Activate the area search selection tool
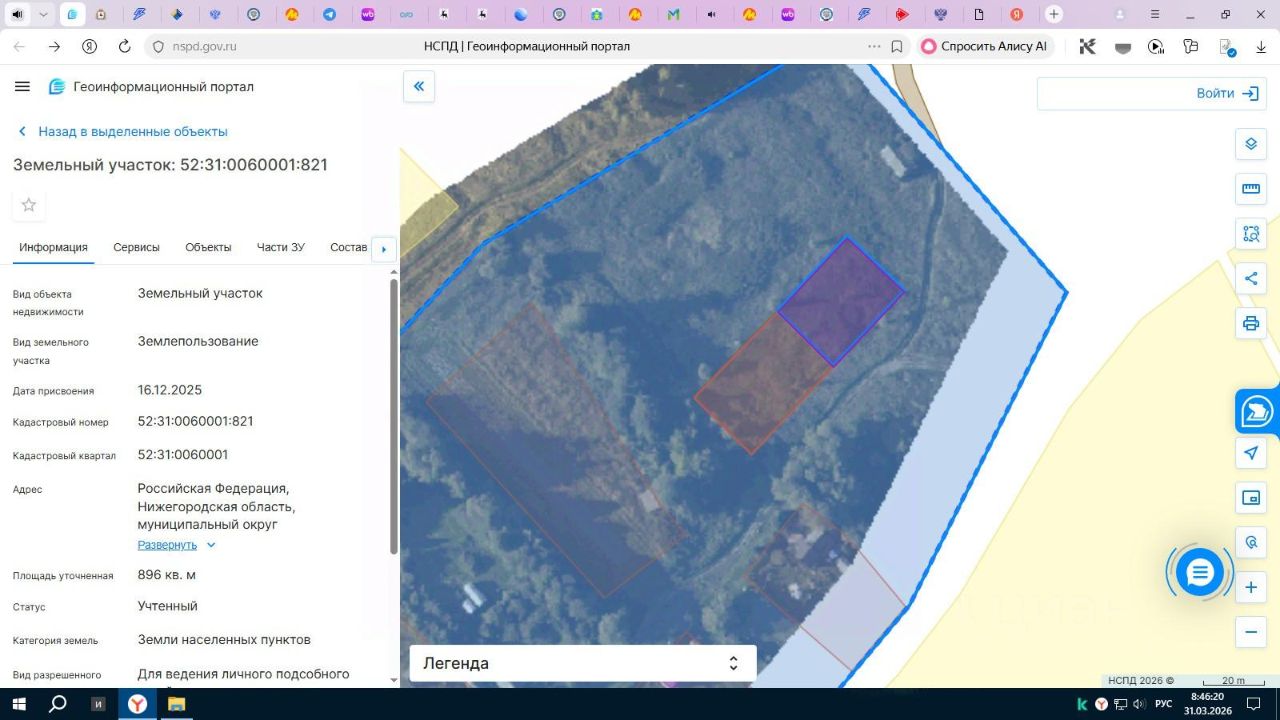Screen dimensions: 1280x720 click(1250, 234)
